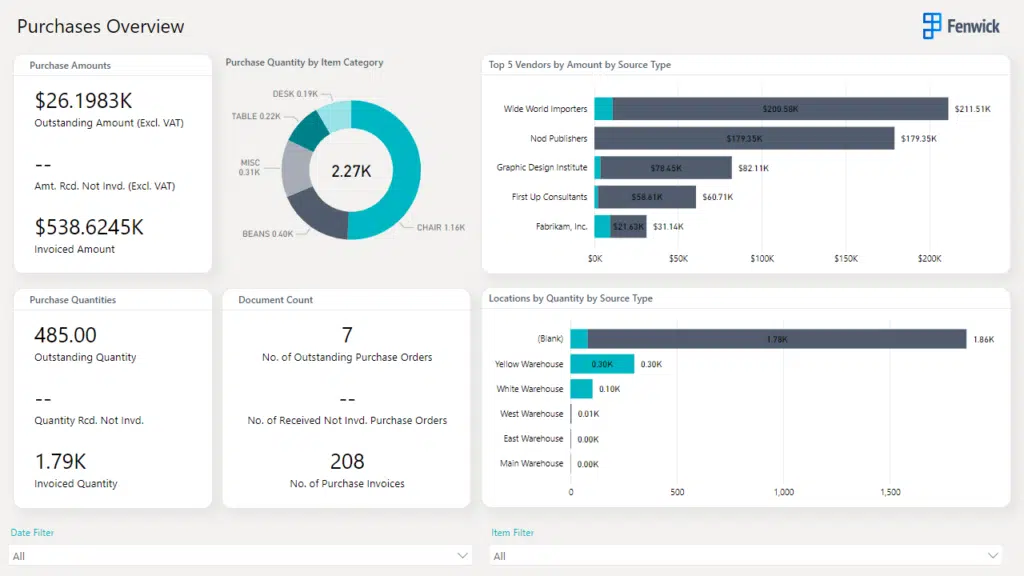1024x576 pixels.
Task: Click the Fabrikam, Inc. teal bar segment
Action: [x=602, y=227]
